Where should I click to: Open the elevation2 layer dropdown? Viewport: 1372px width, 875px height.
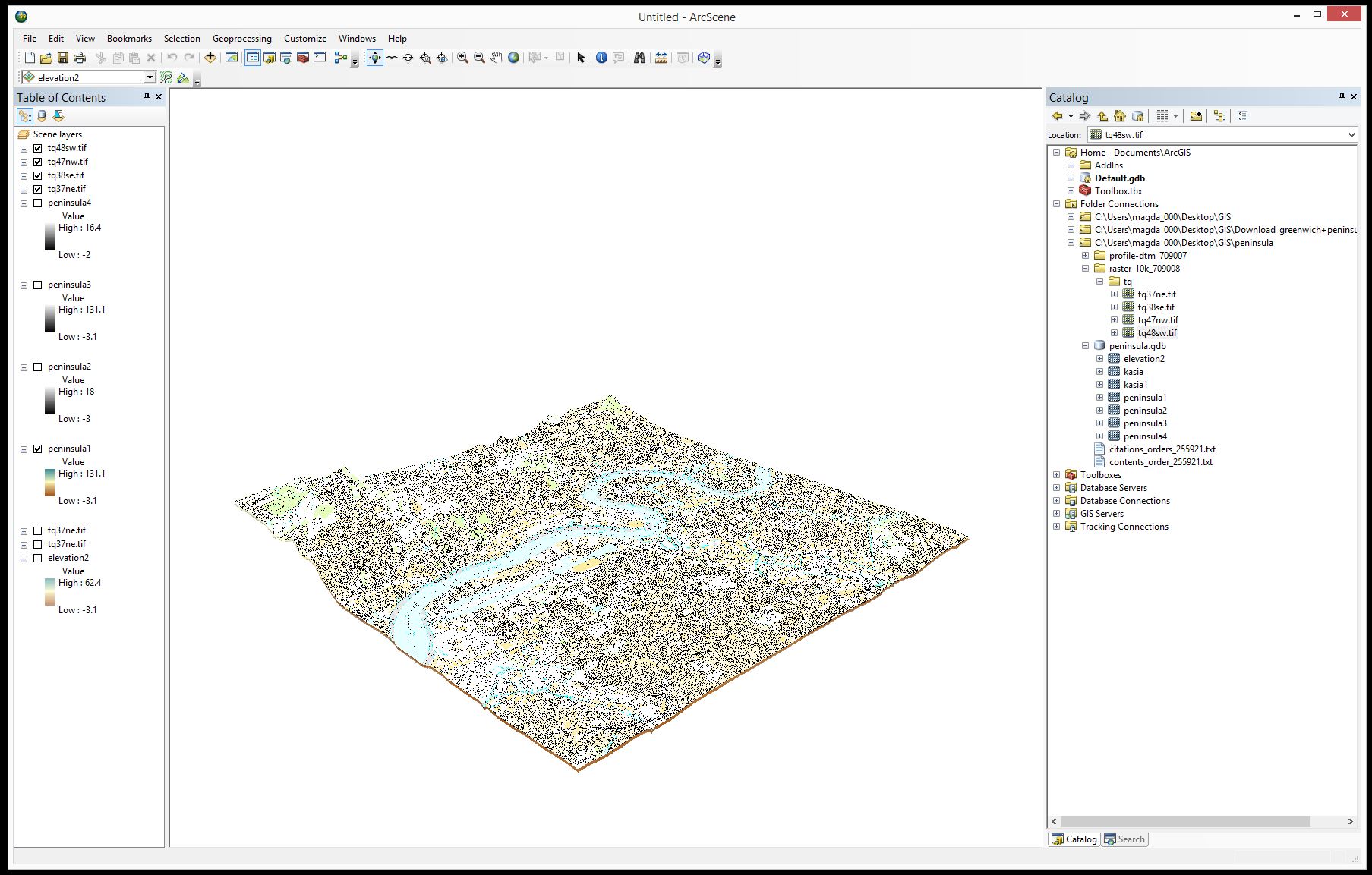[x=150, y=77]
